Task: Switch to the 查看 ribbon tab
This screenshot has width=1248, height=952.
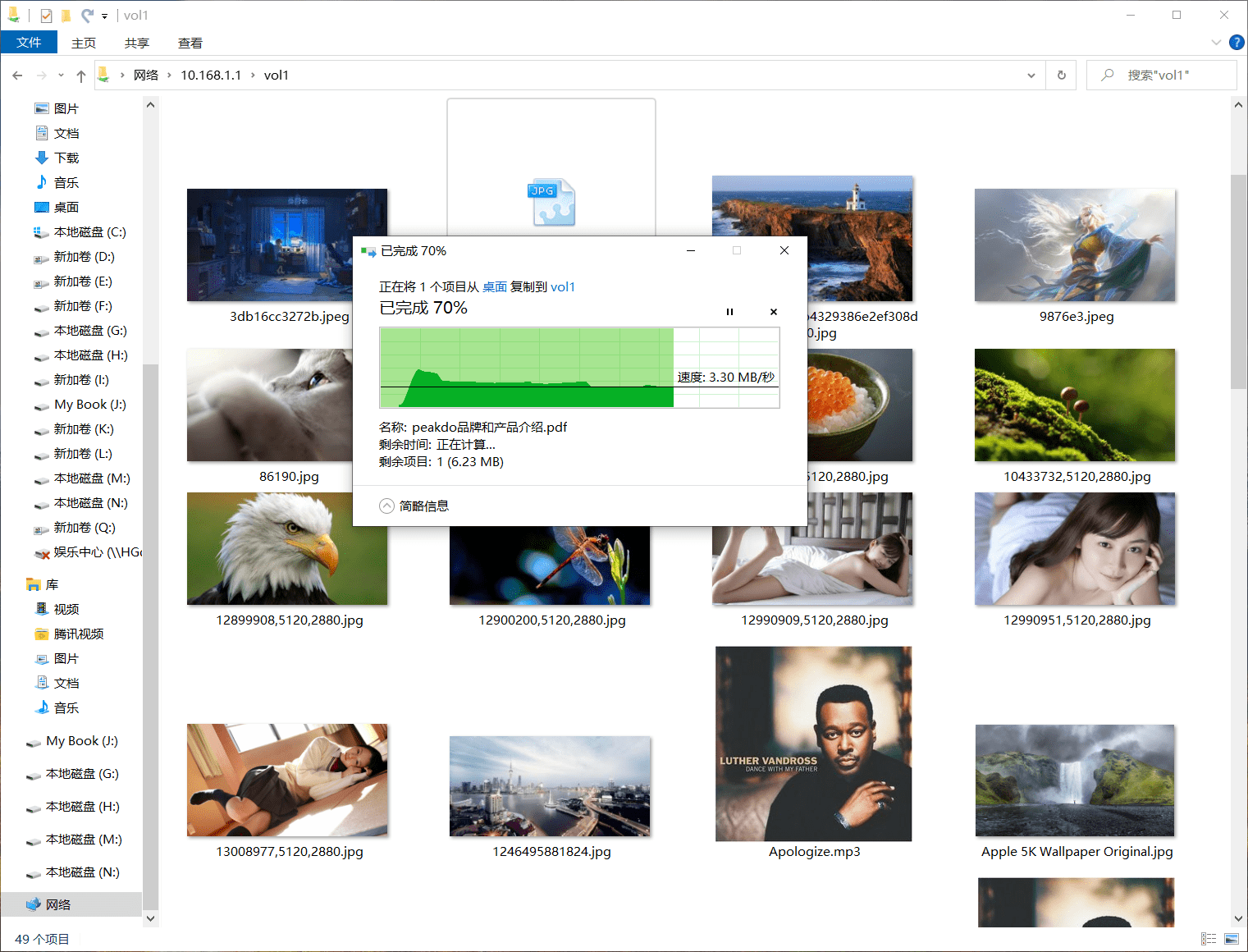Action: [190, 43]
